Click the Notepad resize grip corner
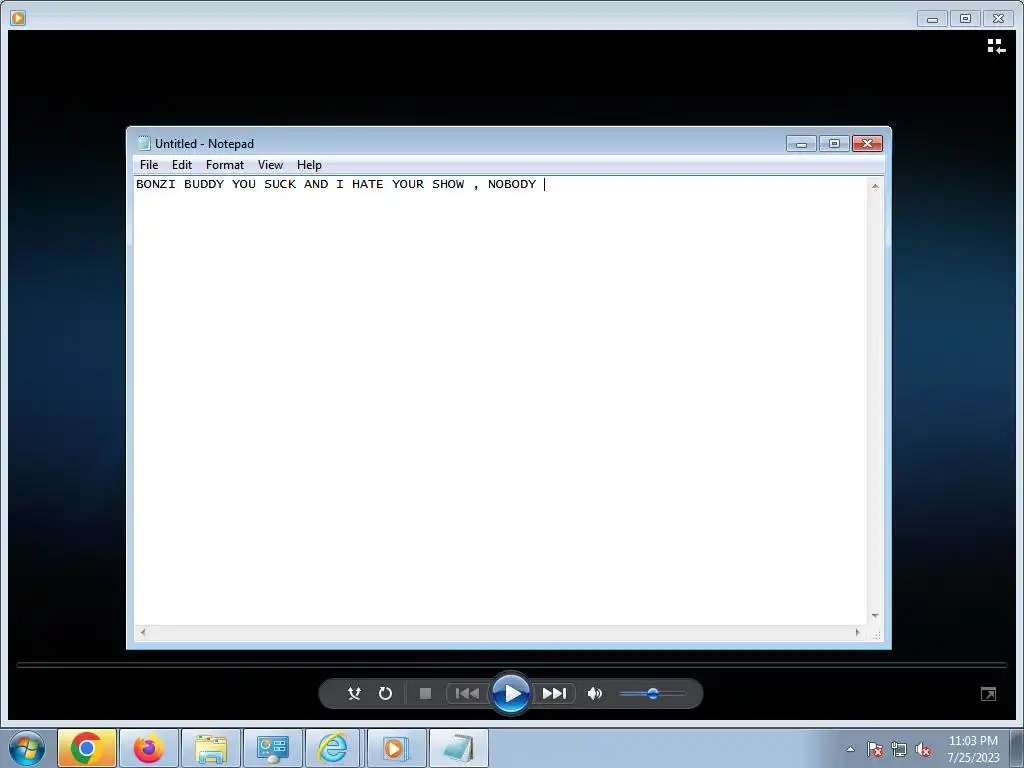This screenshot has height=768, width=1024. point(876,634)
